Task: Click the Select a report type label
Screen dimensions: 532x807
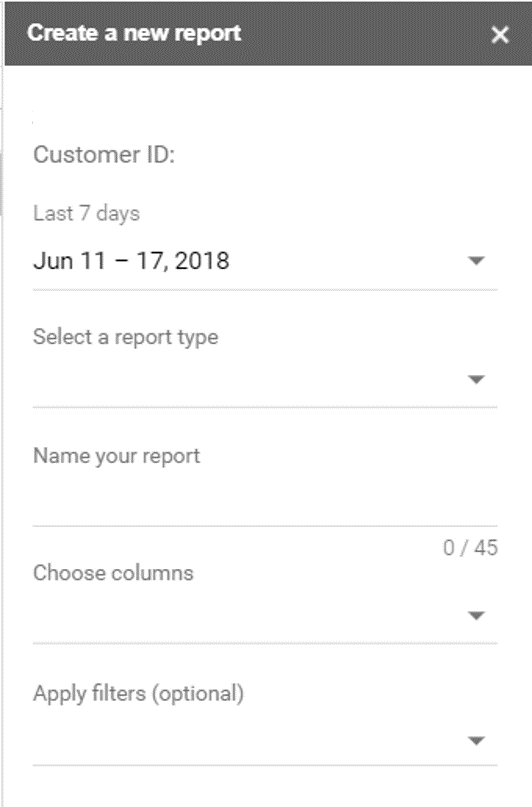Action: coord(126,338)
